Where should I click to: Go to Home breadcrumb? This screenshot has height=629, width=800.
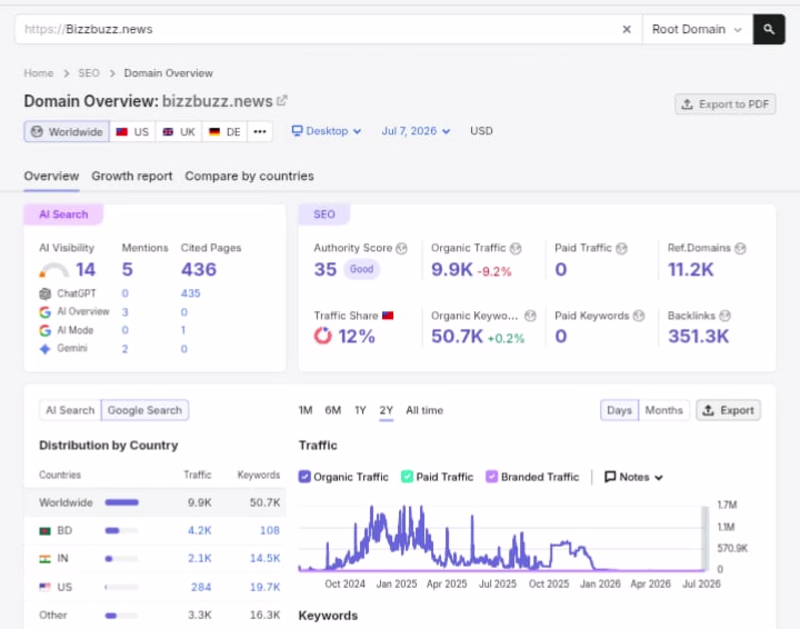click(x=38, y=73)
